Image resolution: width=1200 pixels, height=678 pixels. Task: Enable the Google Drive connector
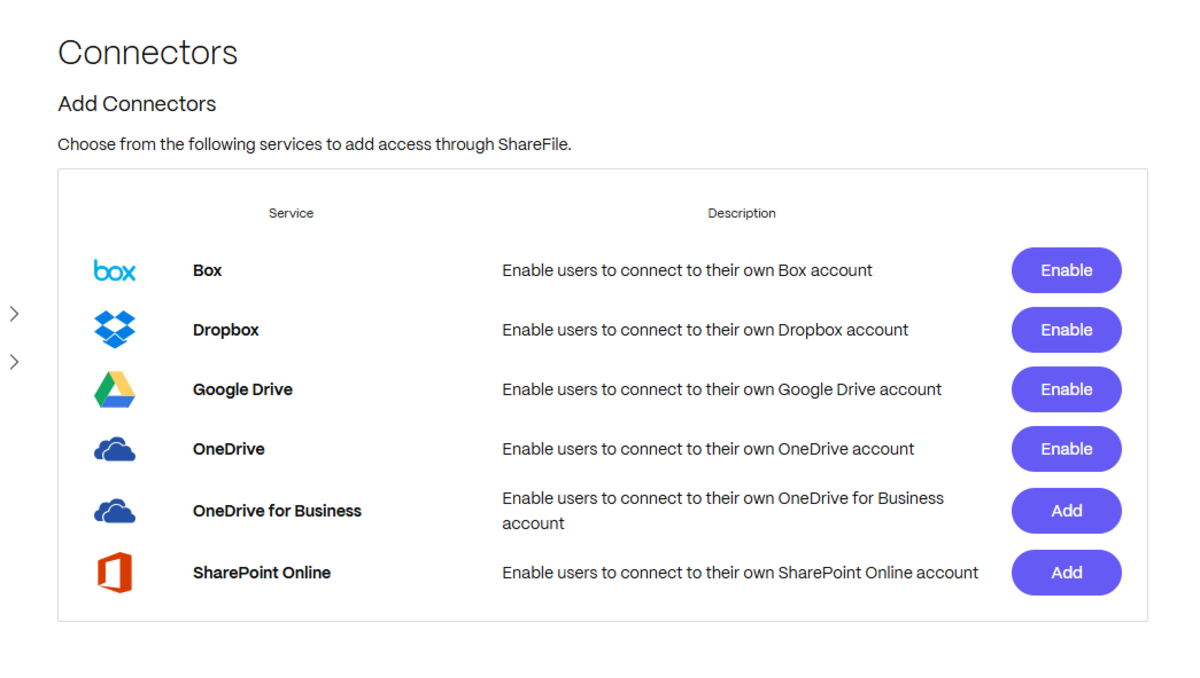coord(1066,389)
